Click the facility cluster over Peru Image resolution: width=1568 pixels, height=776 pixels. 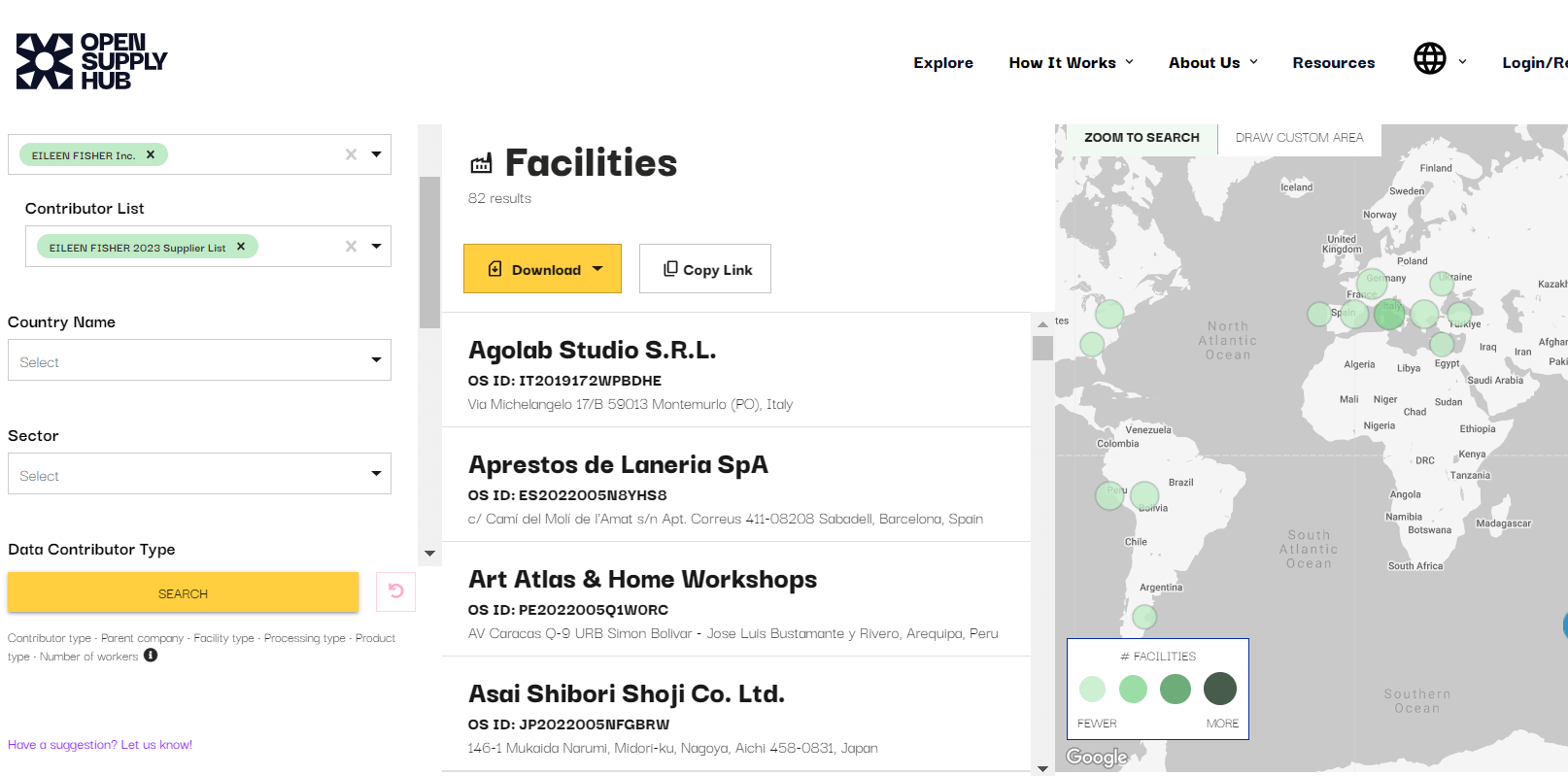point(1109,495)
